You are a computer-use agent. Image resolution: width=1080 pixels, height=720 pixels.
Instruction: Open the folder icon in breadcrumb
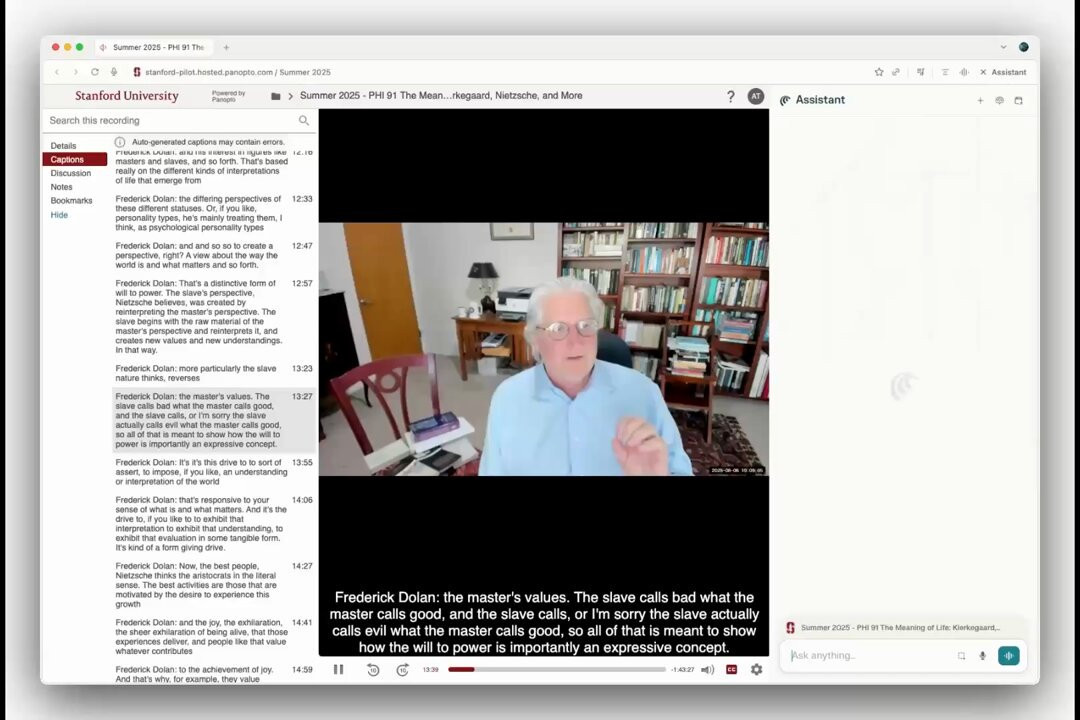(x=276, y=96)
